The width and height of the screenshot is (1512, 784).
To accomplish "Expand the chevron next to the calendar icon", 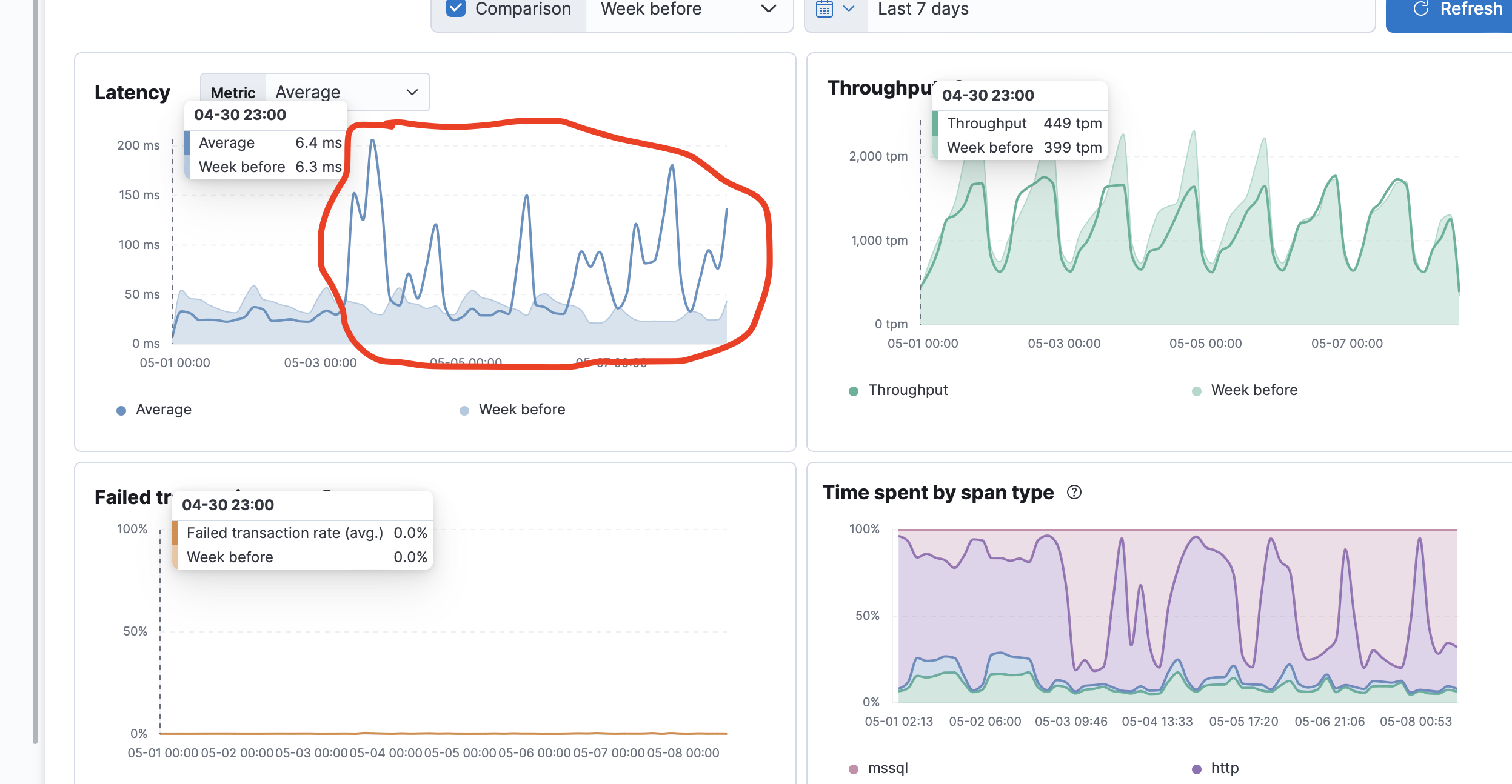I will pyautogui.click(x=849, y=9).
